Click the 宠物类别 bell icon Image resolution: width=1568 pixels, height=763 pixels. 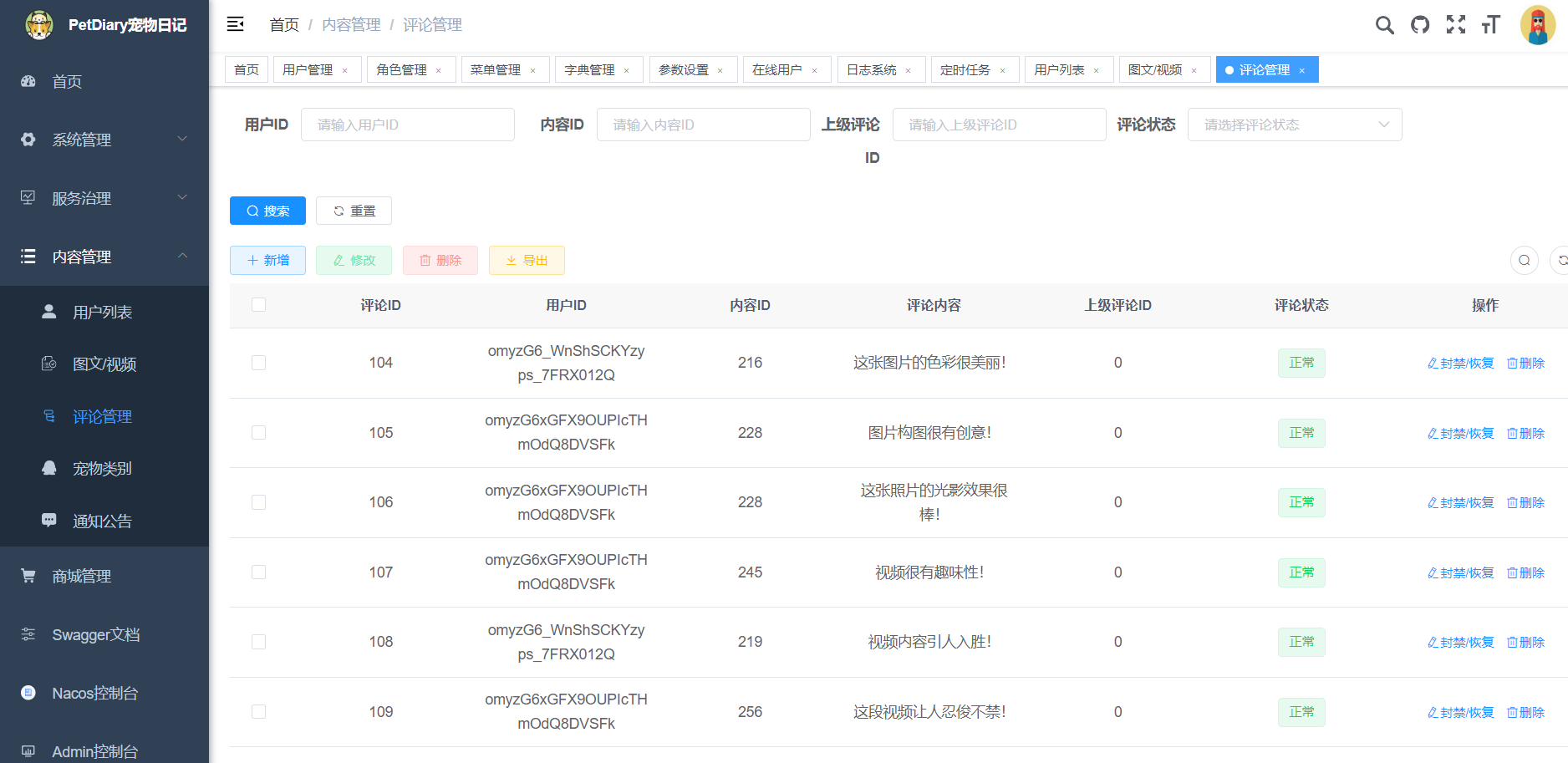(x=49, y=468)
